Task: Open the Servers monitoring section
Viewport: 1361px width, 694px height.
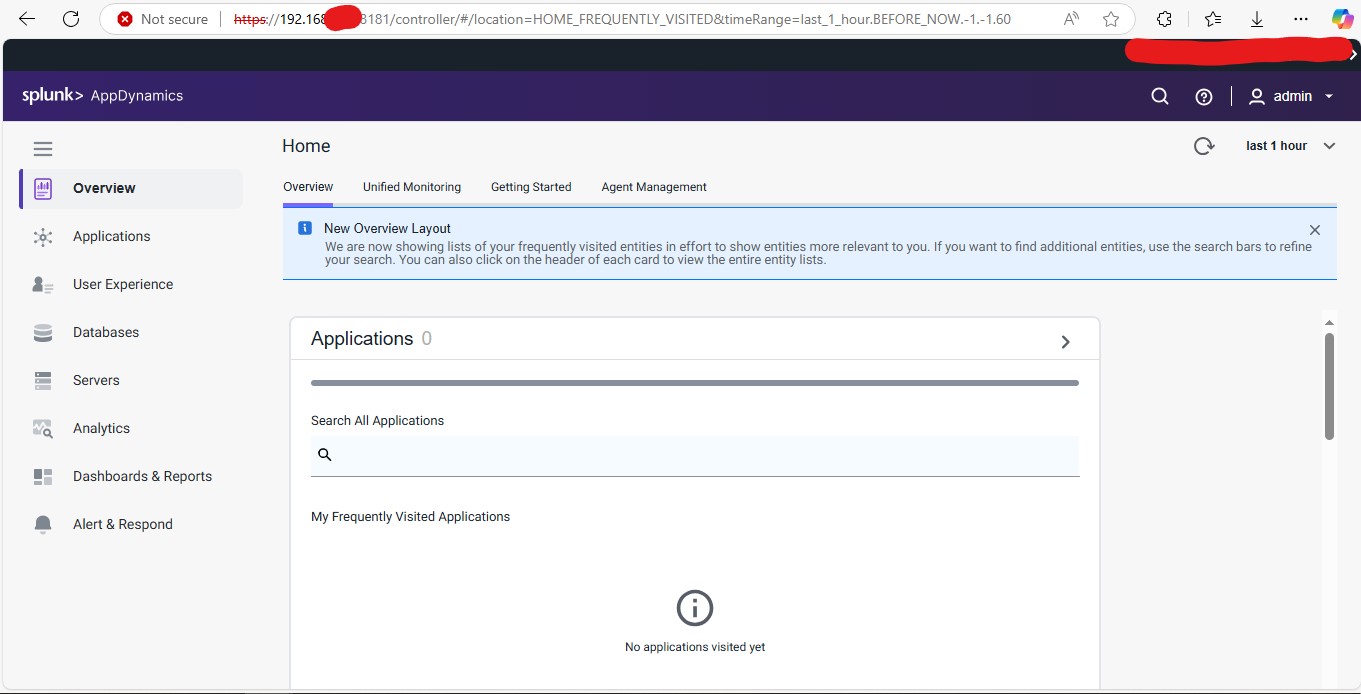Action: [95, 380]
